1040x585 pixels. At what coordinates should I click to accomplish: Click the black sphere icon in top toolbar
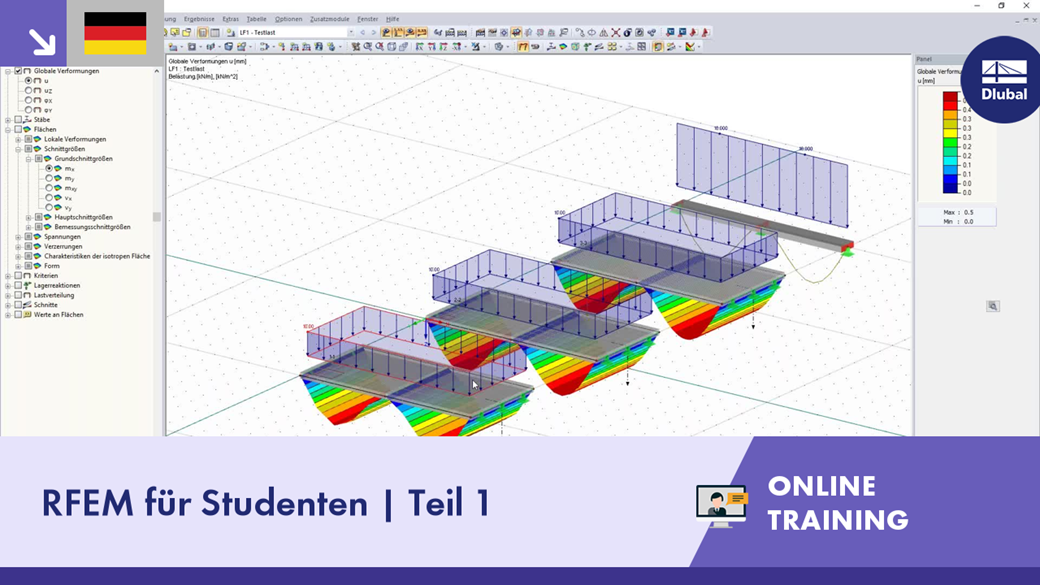(x=627, y=32)
